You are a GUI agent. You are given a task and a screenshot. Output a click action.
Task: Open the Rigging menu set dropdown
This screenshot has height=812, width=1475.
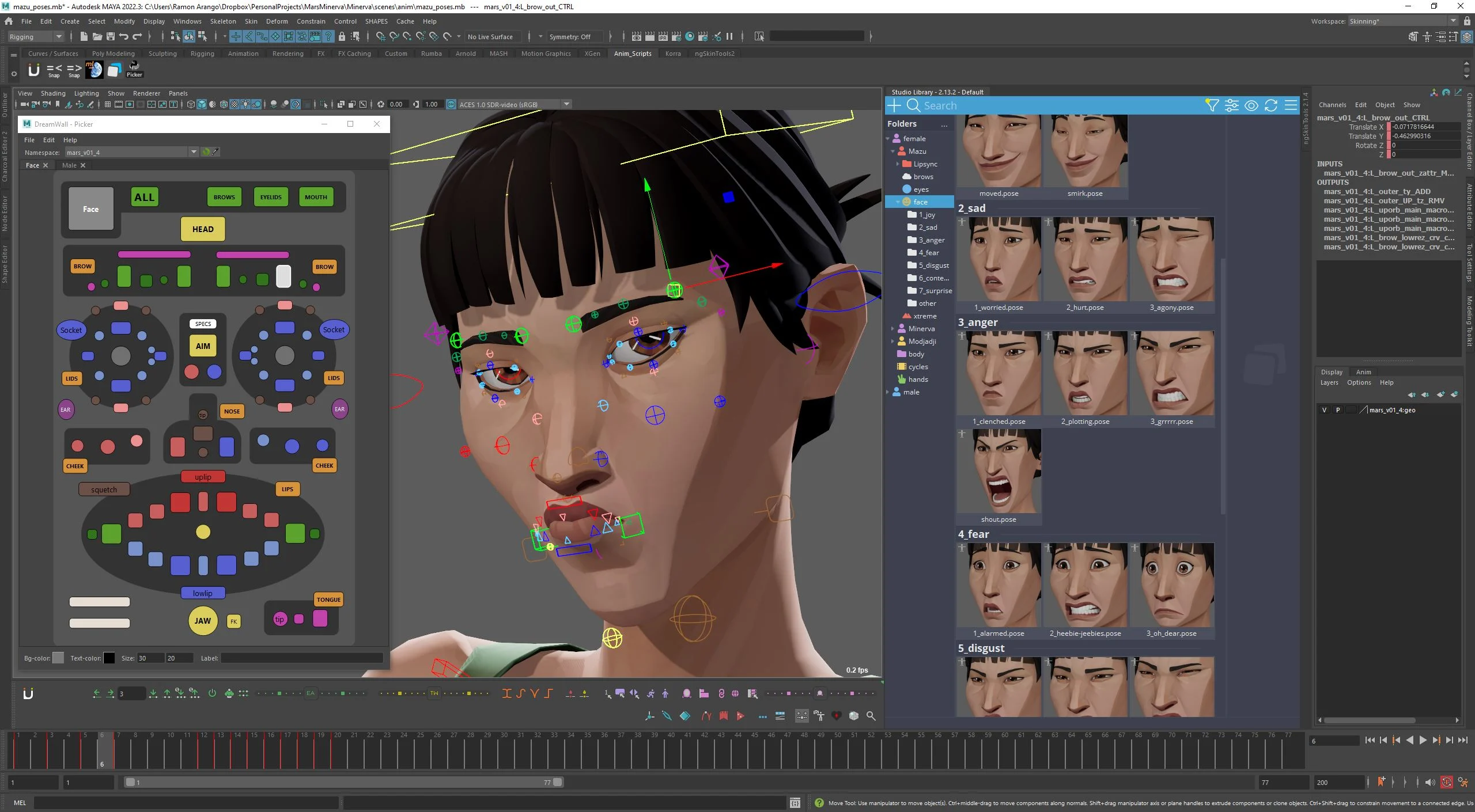(x=58, y=37)
